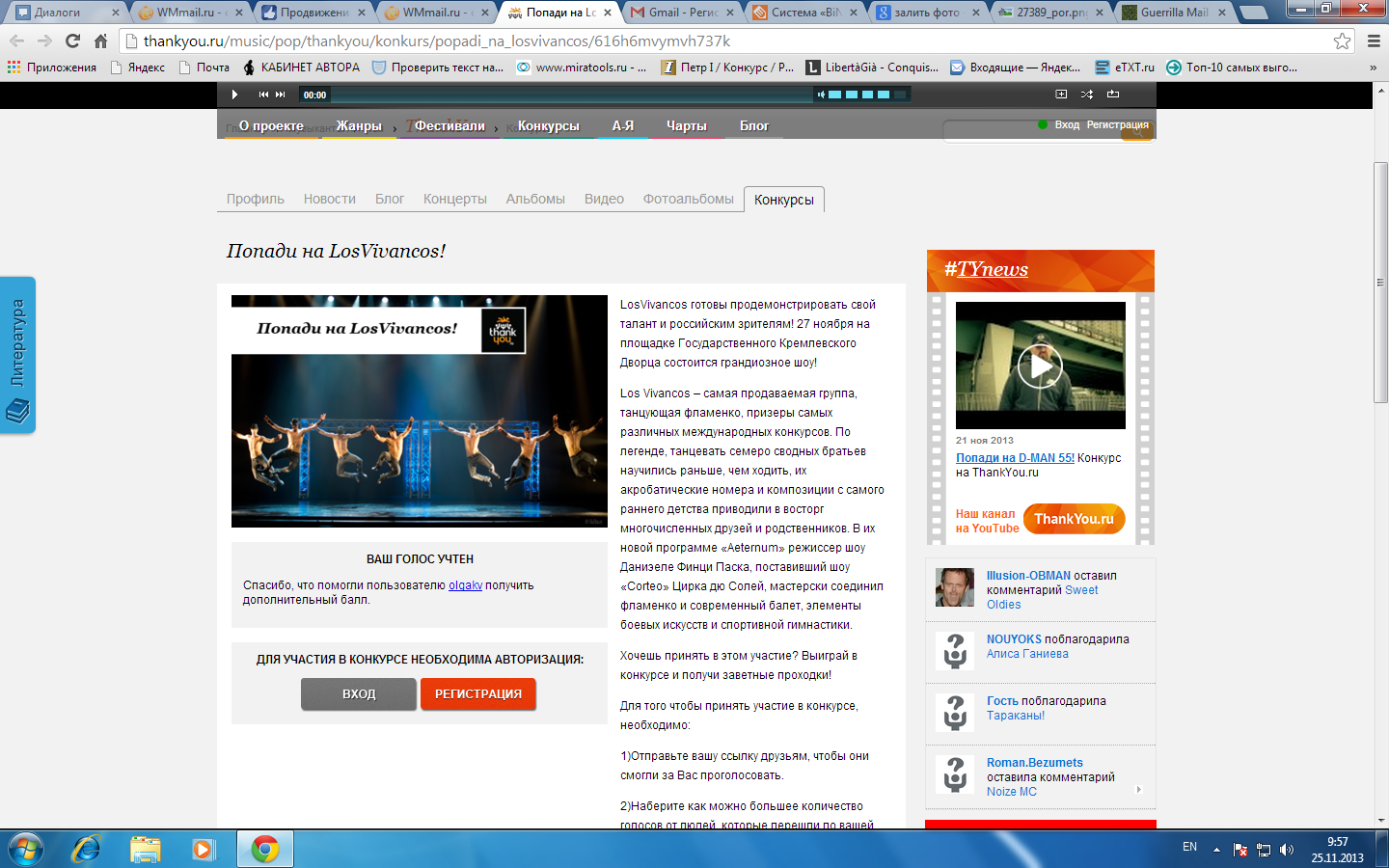Mute the player via speaker icon

[821, 95]
